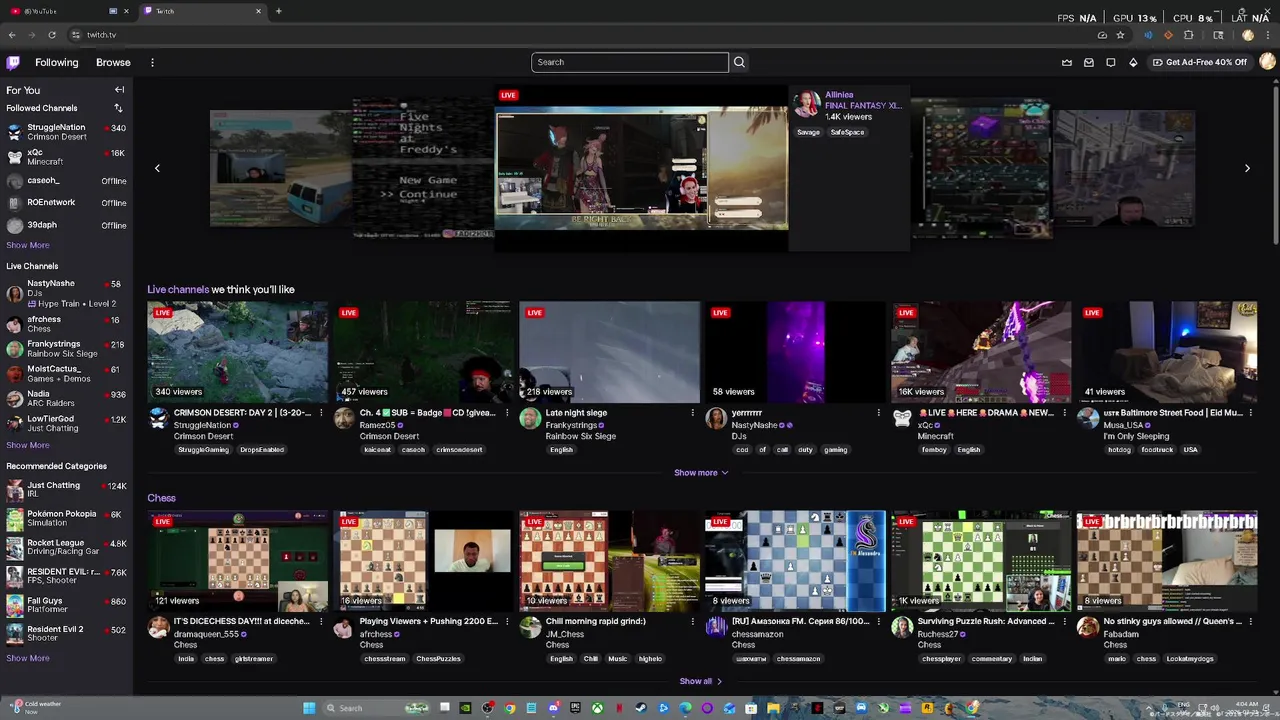Click the twitch.tv address bar
This screenshot has width=1280, height=720.
coord(580,35)
